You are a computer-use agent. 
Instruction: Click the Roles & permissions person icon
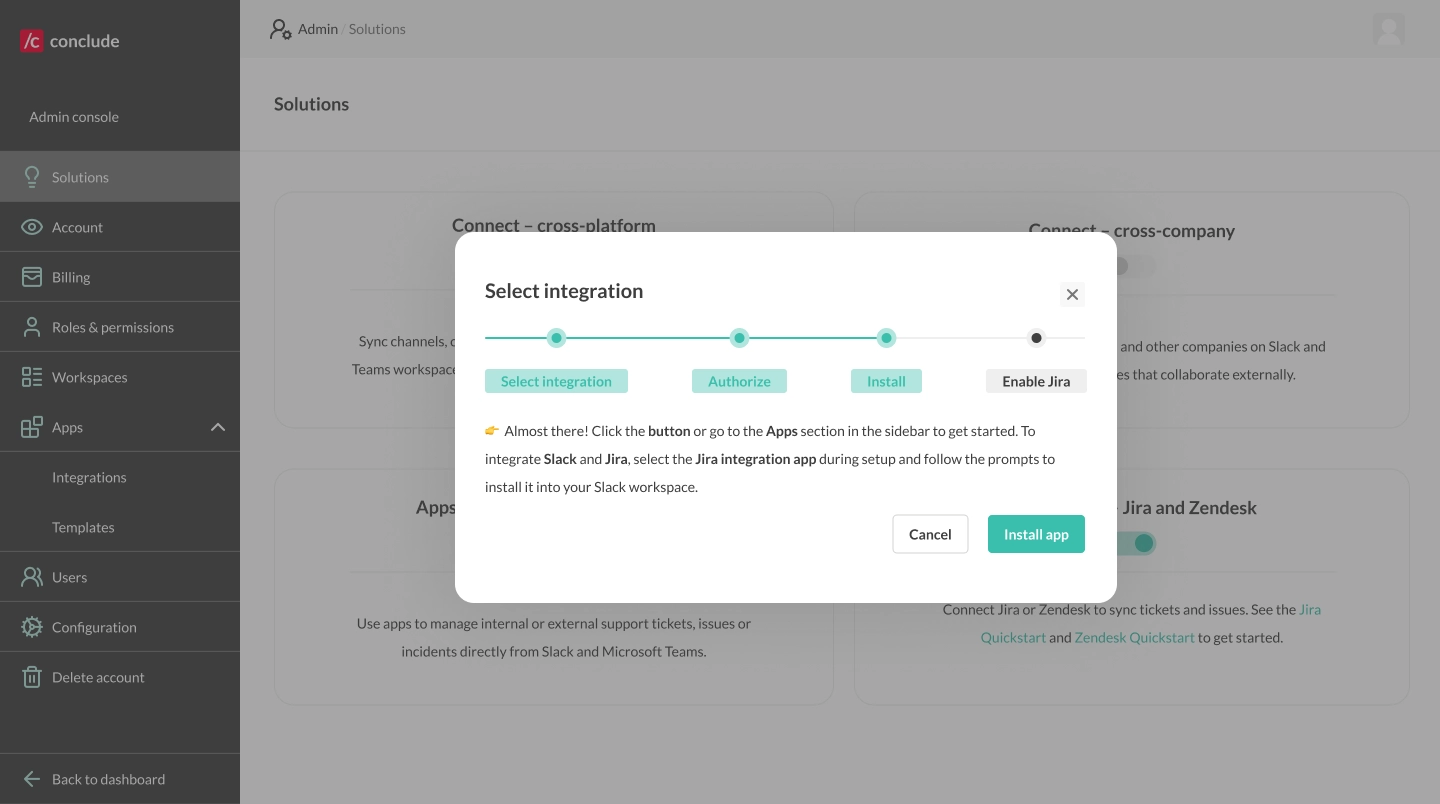click(32, 327)
